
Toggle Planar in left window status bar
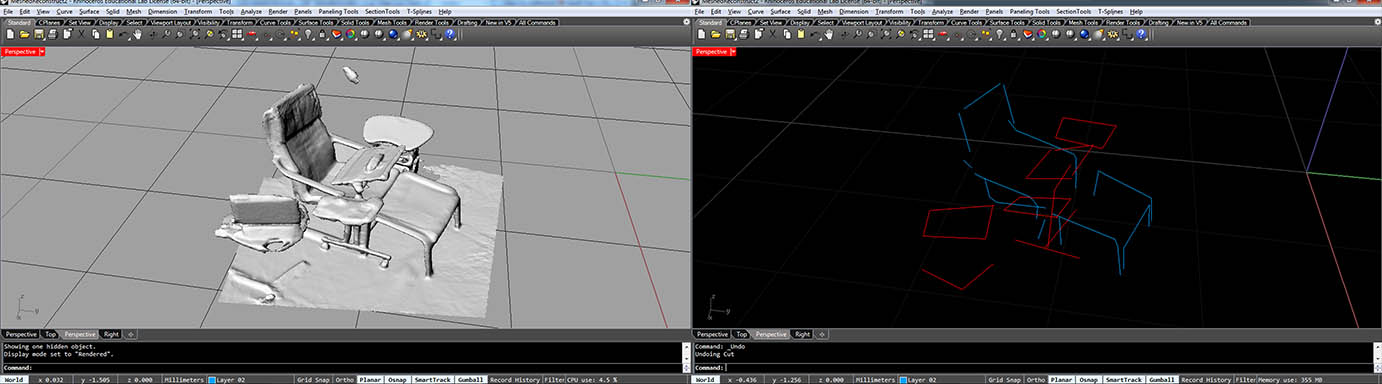369,379
